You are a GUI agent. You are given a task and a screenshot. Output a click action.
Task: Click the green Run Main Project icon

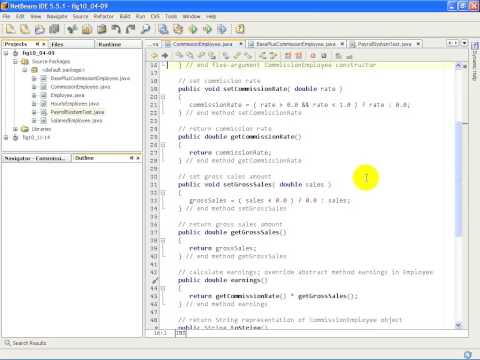click(x=193, y=29)
